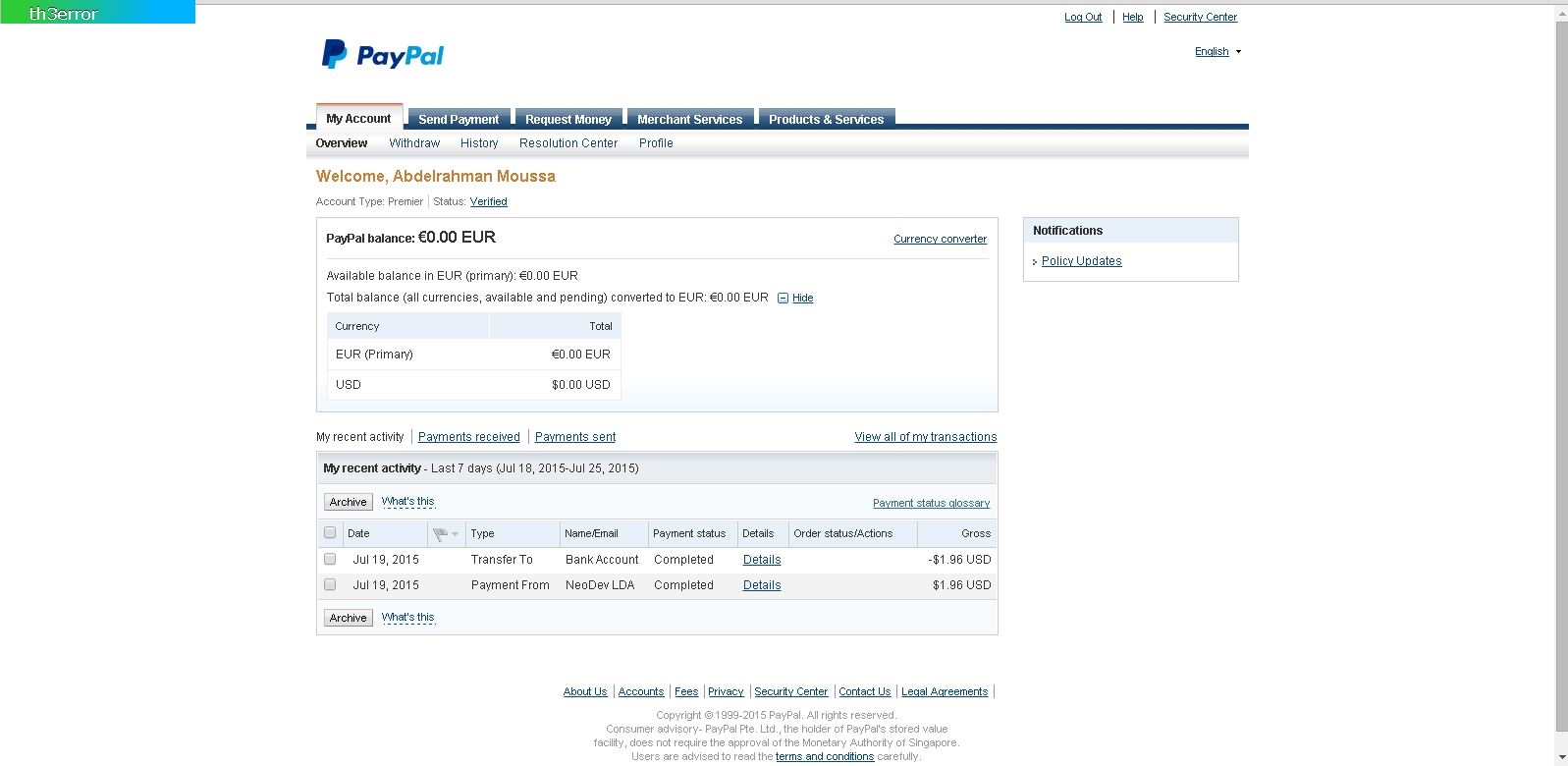Open the Accounts footer link
Viewport: 1568px width, 766px height.
pos(641,691)
